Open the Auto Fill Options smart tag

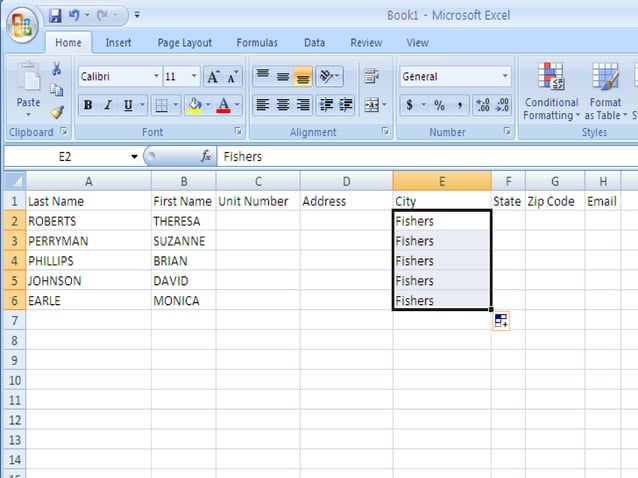(501, 321)
